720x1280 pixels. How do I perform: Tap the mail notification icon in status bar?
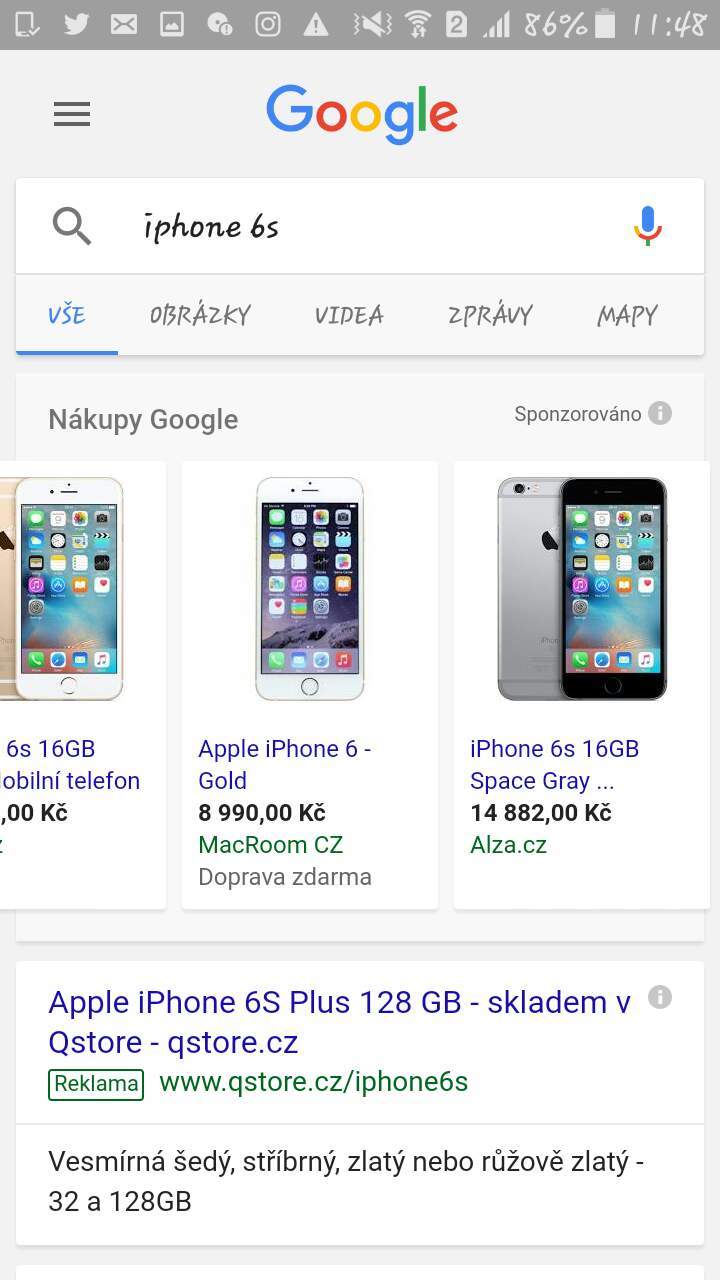point(124,24)
